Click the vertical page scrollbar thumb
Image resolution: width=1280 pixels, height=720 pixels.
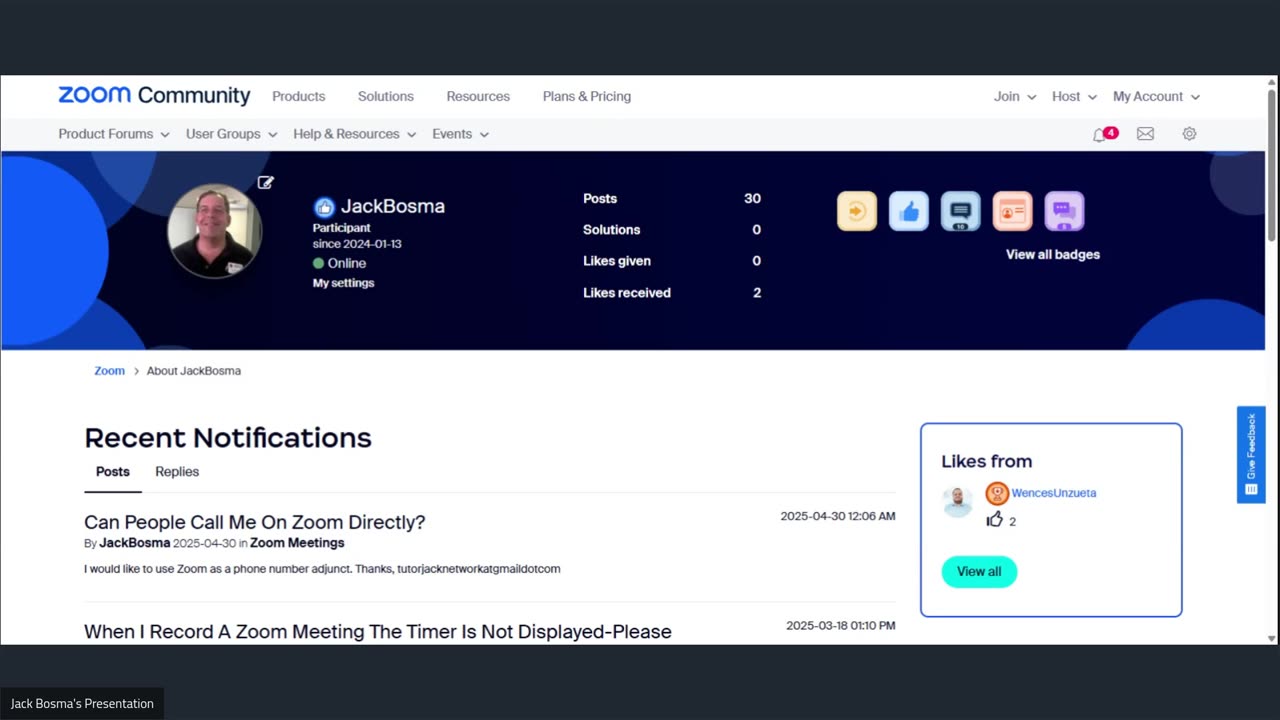1272,165
